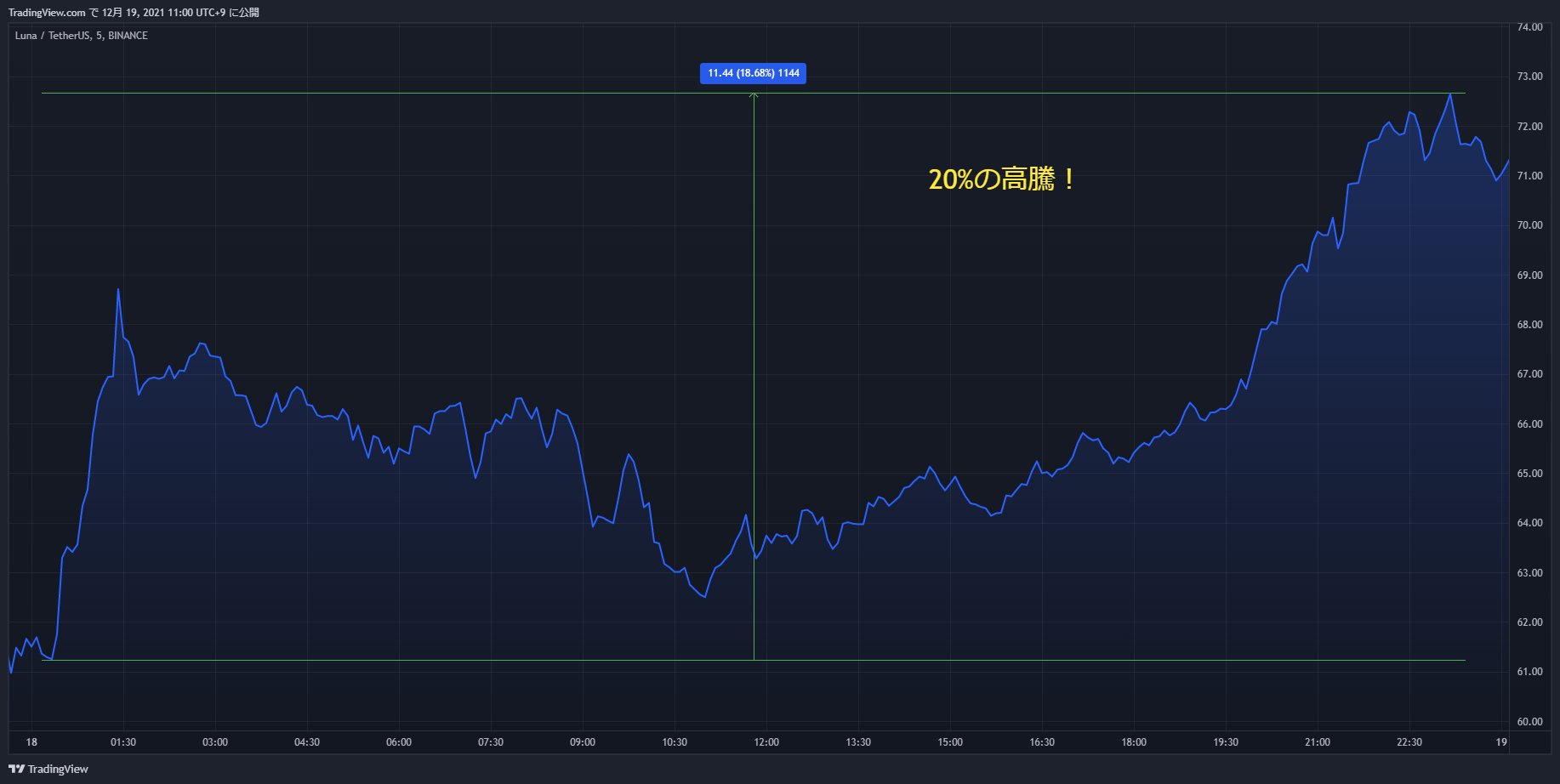Click the yellow 20%の高騰！ annotation text

pos(1001,179)
